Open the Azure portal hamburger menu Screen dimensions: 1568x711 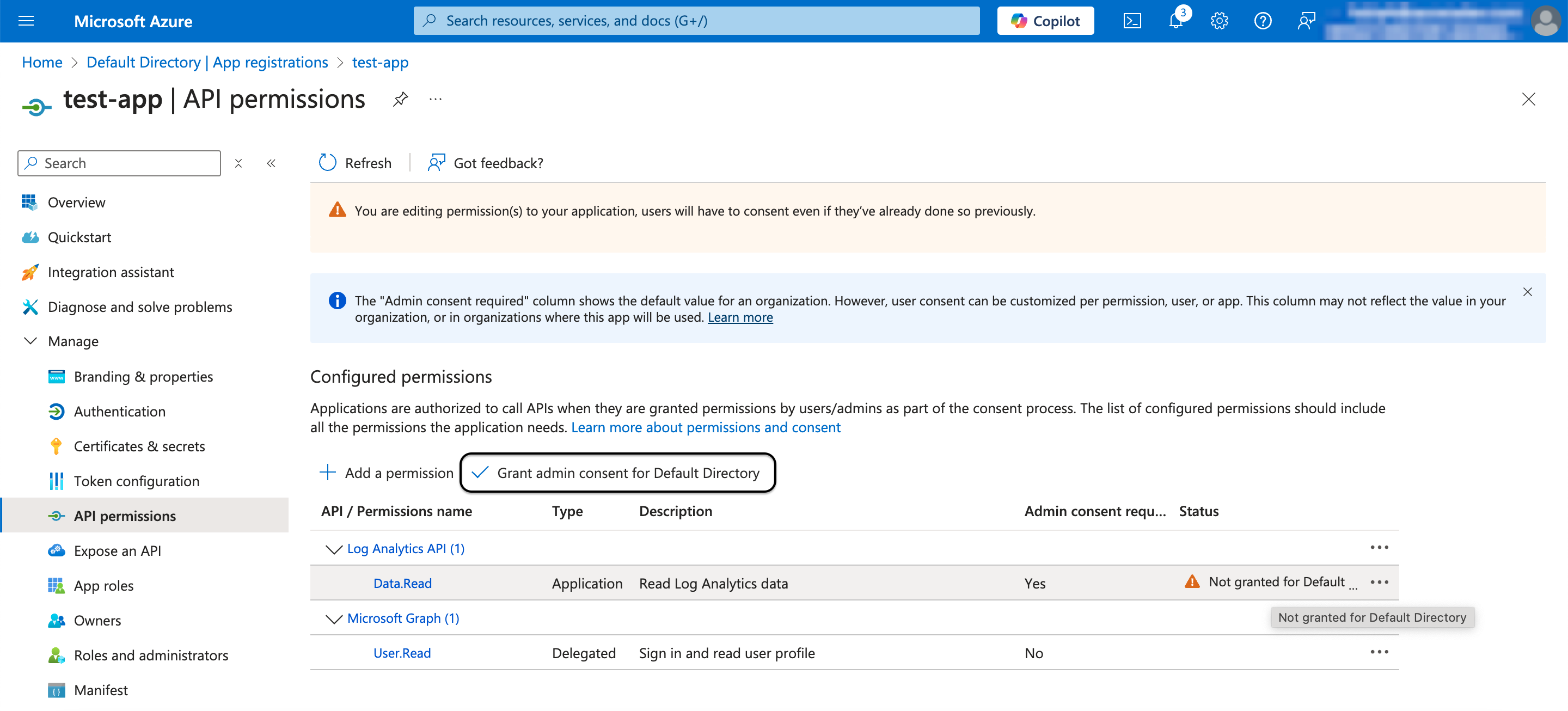pos(26,21)
